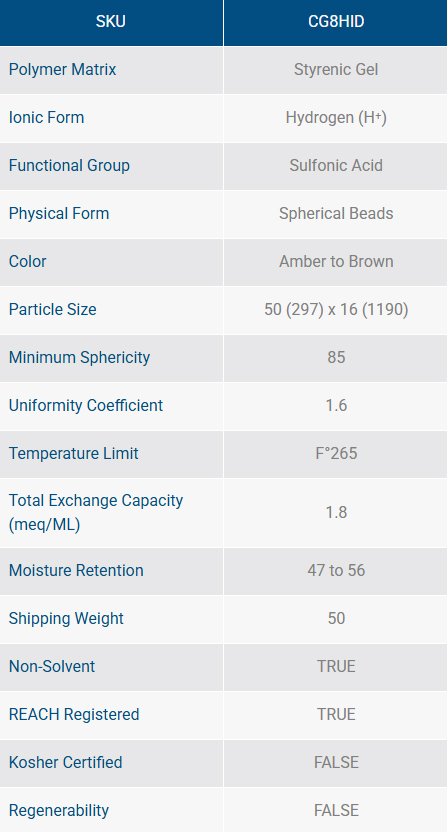Click the Particle Size value 50 (297) x 16 (1190)
This screenshot has height=832, width=448.
[x=336, y=309]
